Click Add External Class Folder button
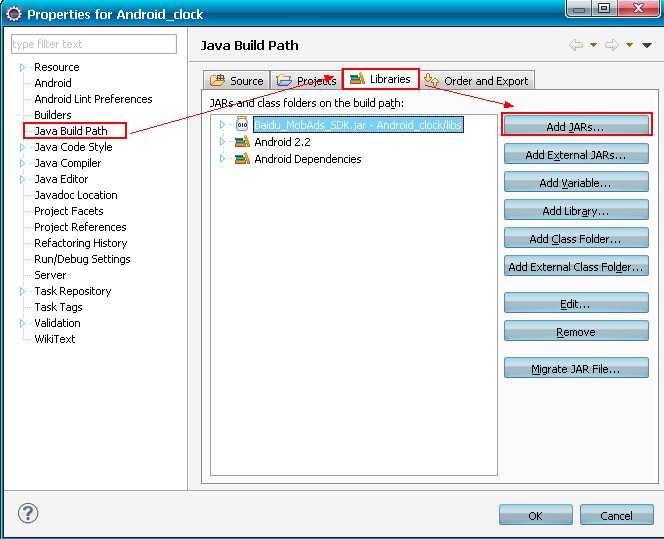 point(576,266)
